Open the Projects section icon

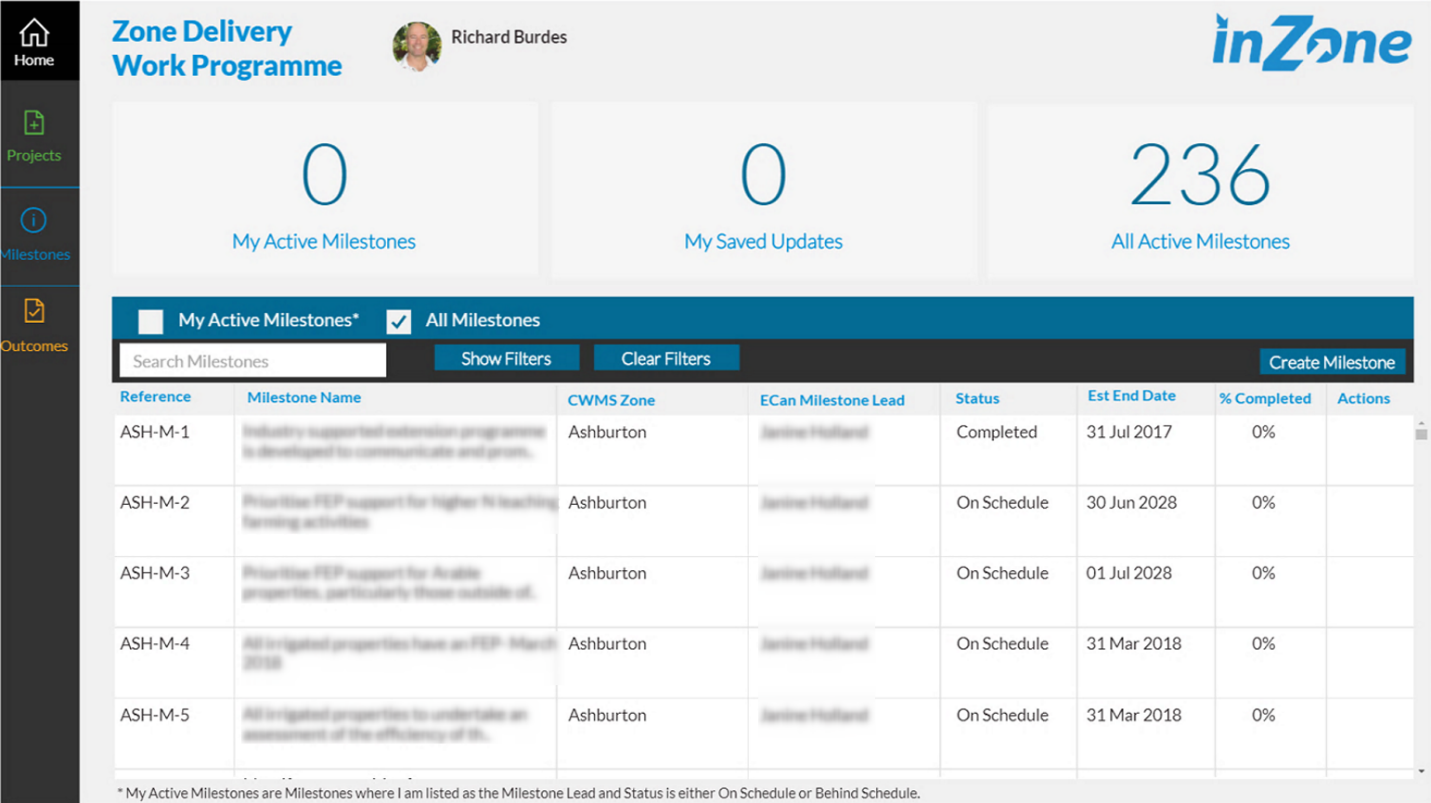(34, 123)
